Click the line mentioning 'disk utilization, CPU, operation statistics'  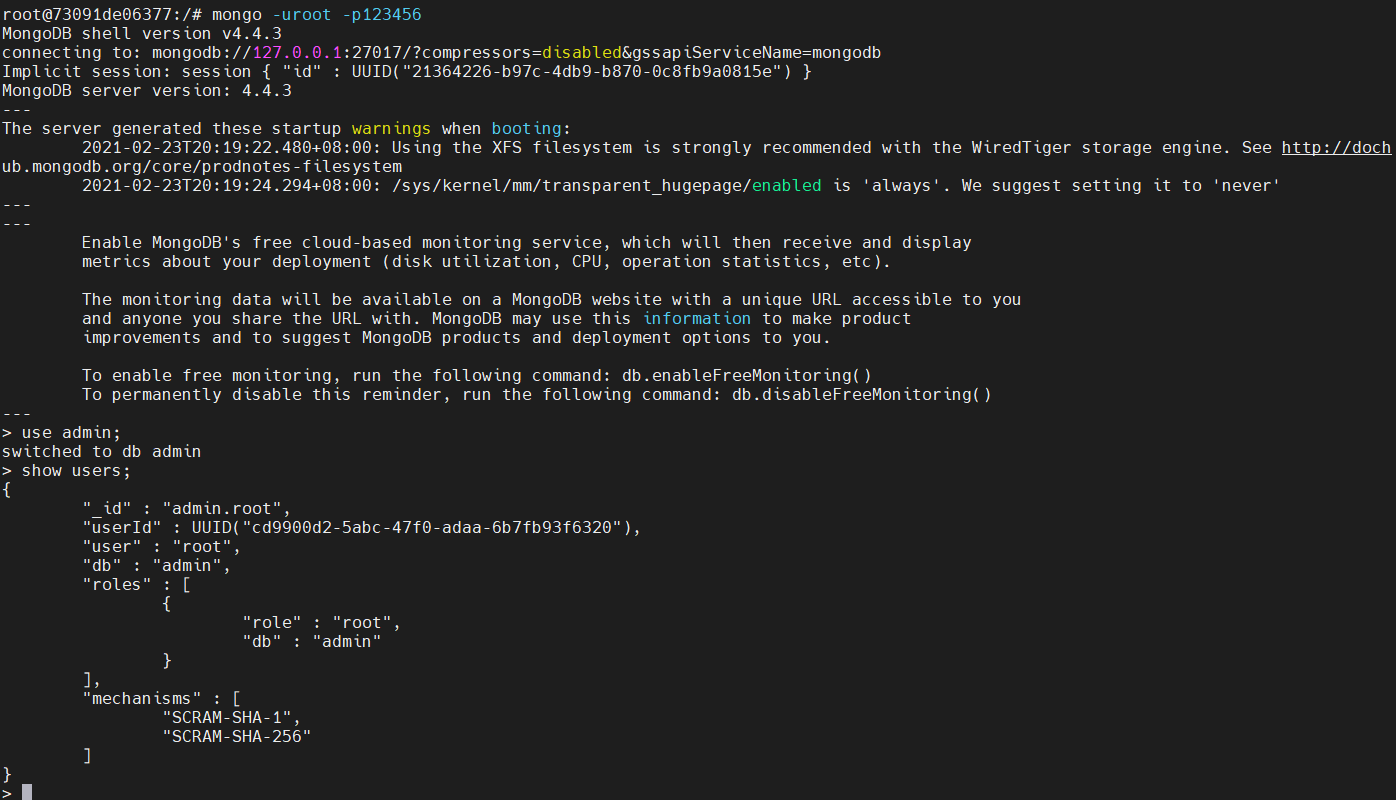click(486, 261)
